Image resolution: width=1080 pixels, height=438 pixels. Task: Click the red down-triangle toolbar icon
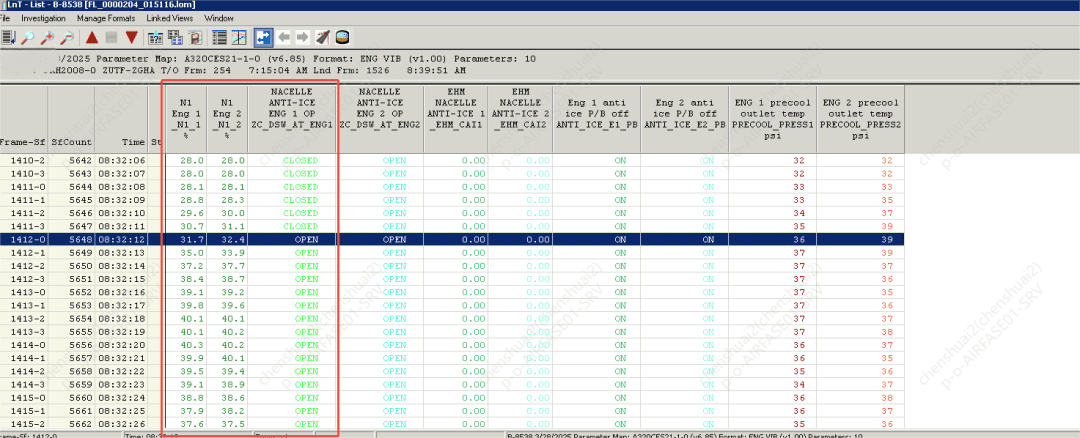131,38
